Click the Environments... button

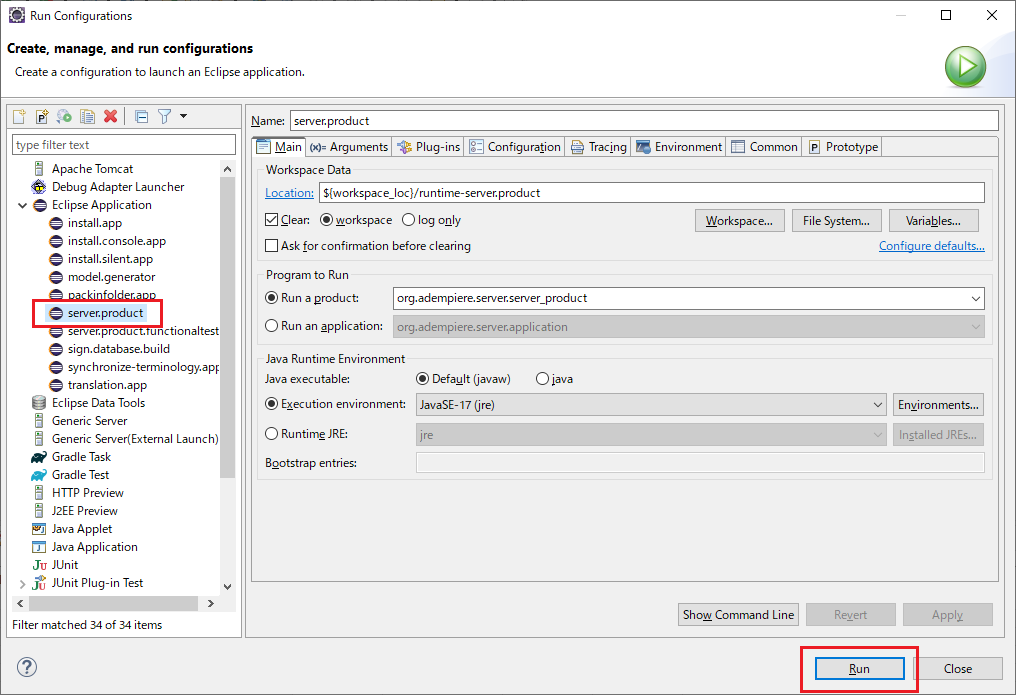pyautogui.click(x=938, y=405)
